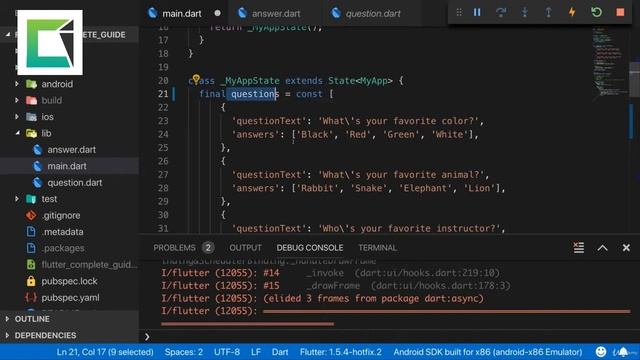Click the Dart icon beside answer.dart in explorer
Screen dimensions: 640x360
pos(38,150)
